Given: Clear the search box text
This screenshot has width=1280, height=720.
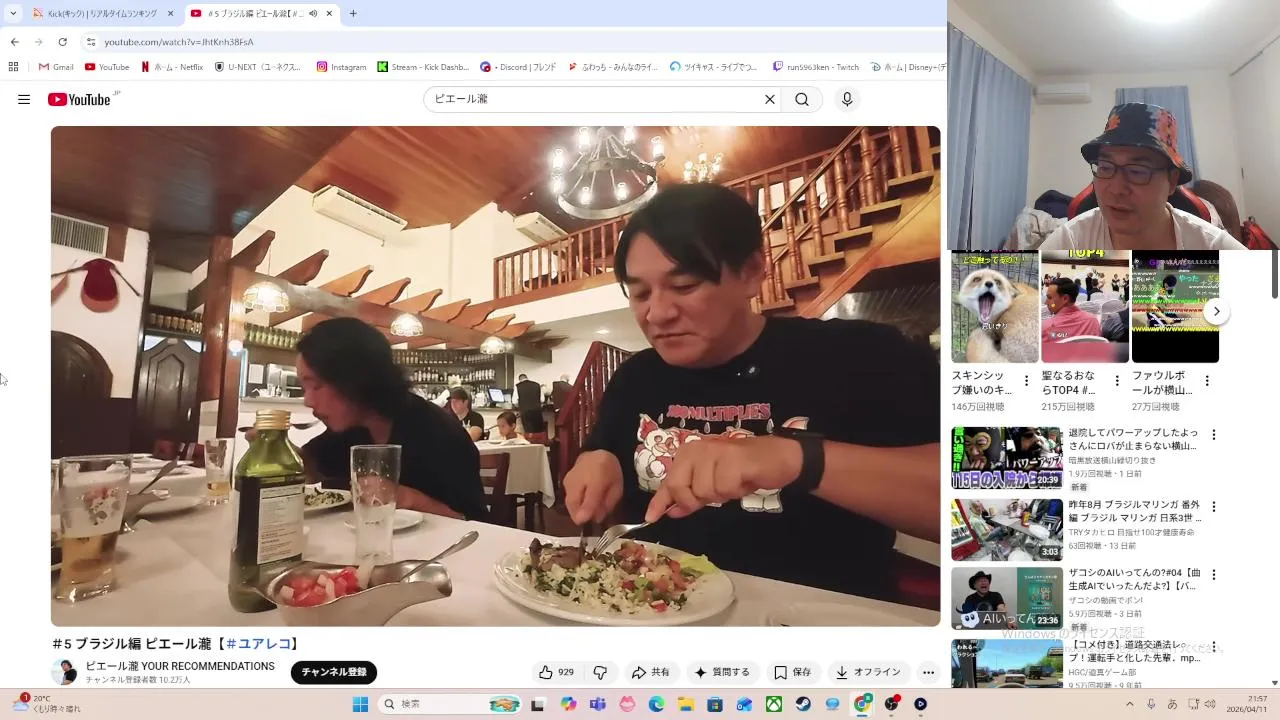Looking at the screenshot, I should [x=770, y=99].
